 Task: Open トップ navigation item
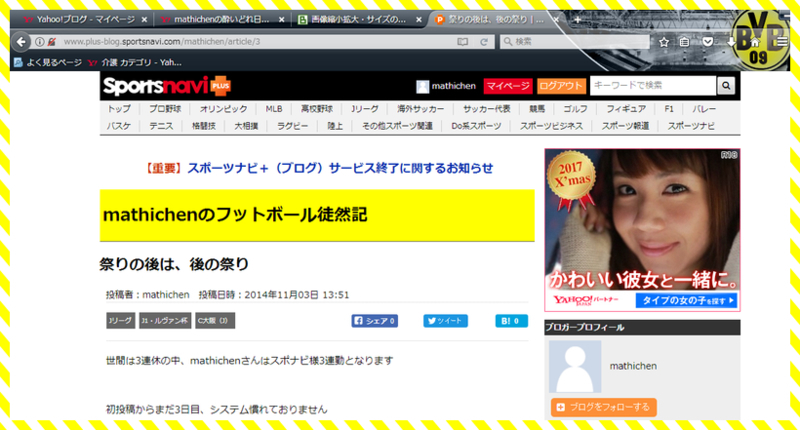tap(119, 109)
